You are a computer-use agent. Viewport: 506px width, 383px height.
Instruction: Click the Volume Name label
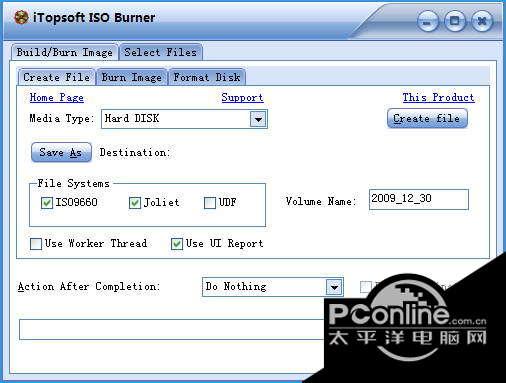[x=321, y=201]
